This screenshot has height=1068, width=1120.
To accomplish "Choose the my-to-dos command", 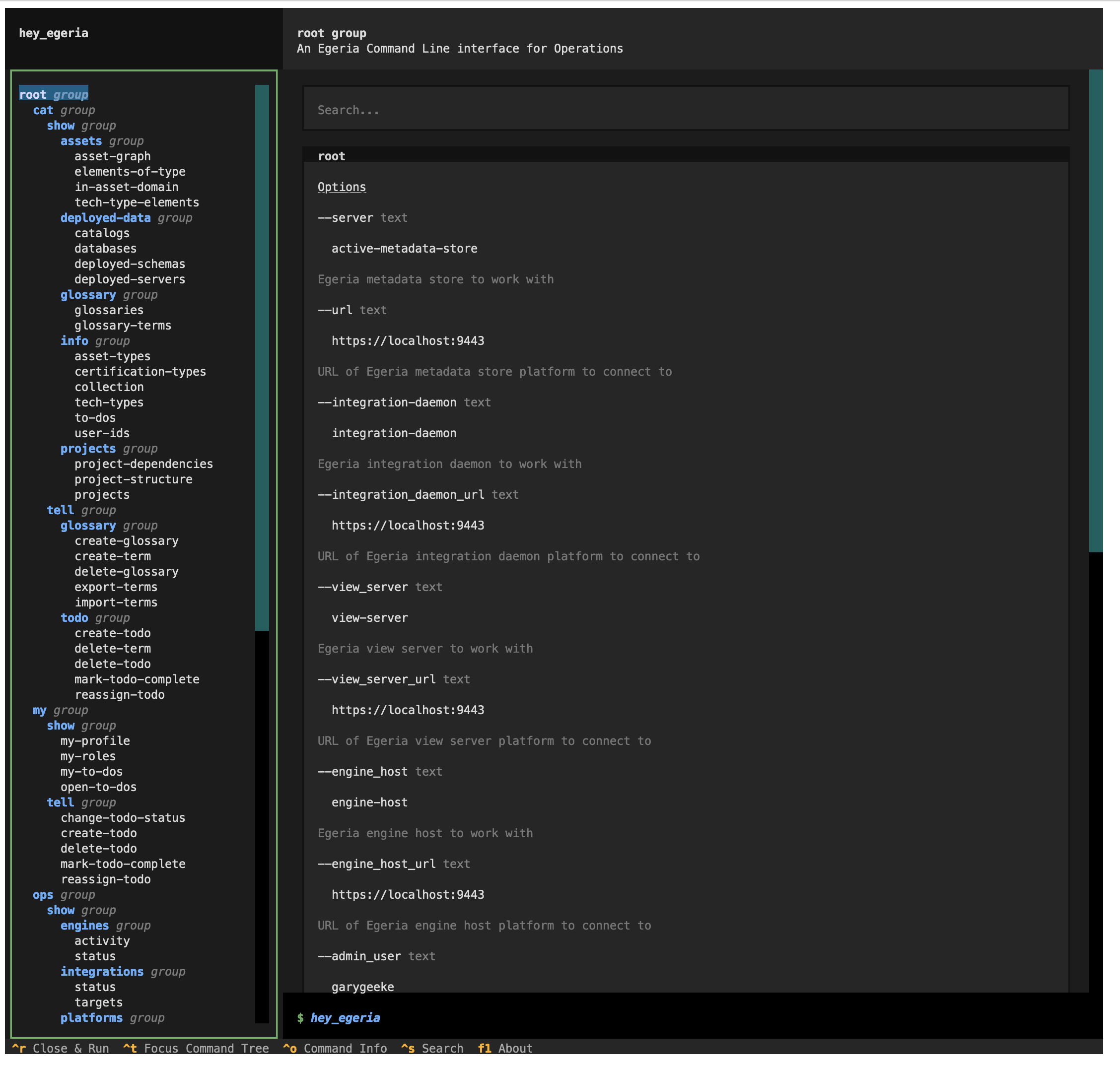I will pyautogui.click(x=92, y=771).
